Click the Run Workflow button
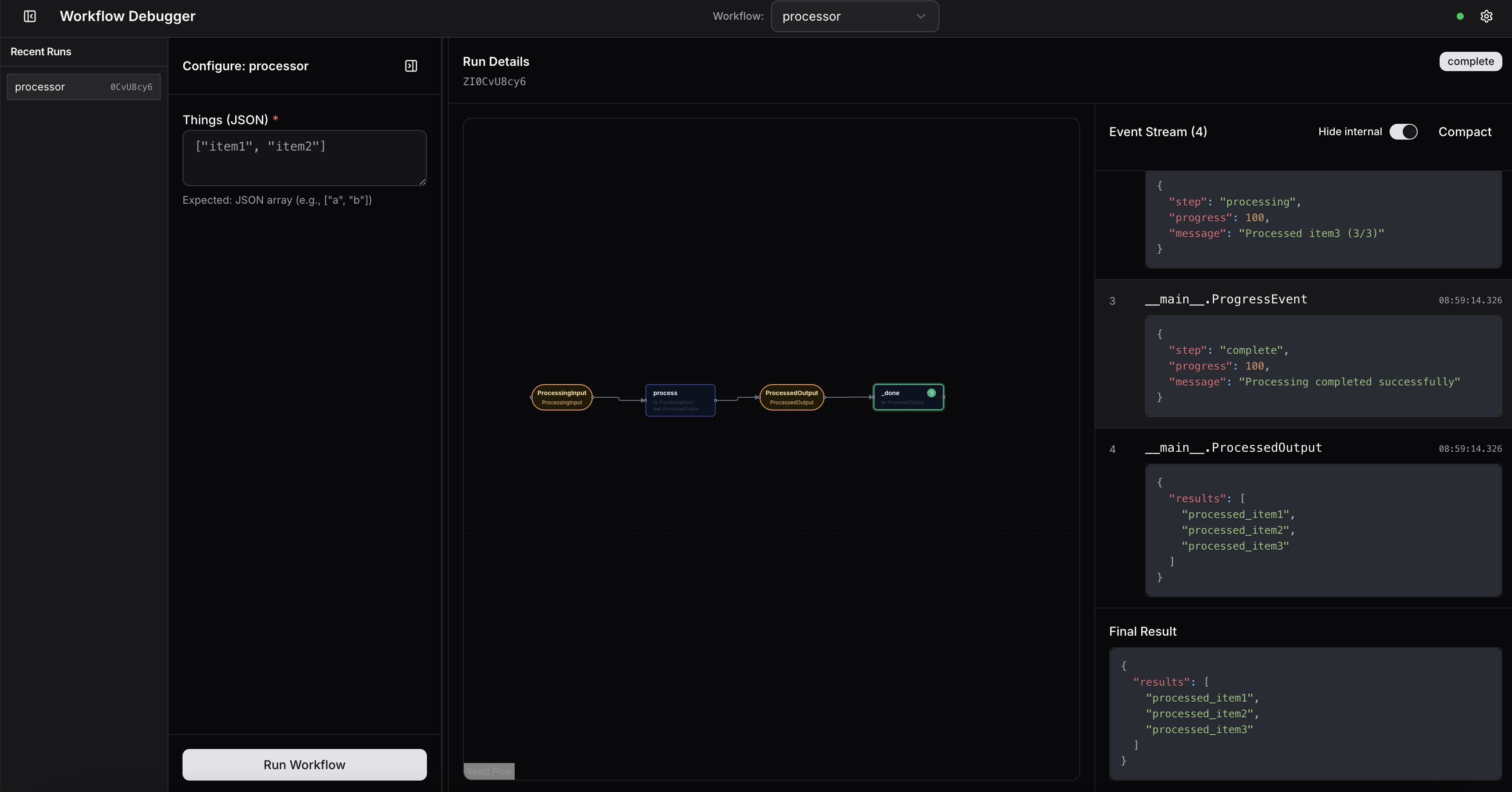The image size is (1512, 792). point(304,764)
